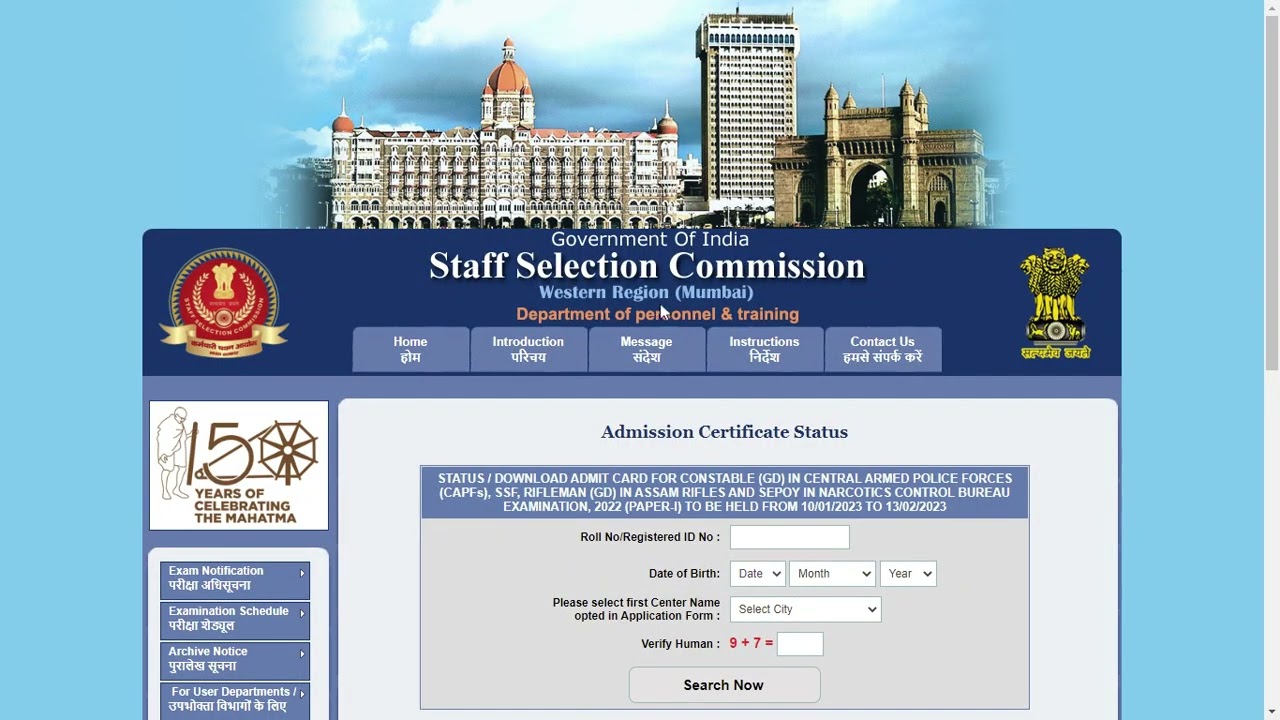Click the Archive Notice arrow icon
This screenshot has width=1280, height=720.
point(302,653)
